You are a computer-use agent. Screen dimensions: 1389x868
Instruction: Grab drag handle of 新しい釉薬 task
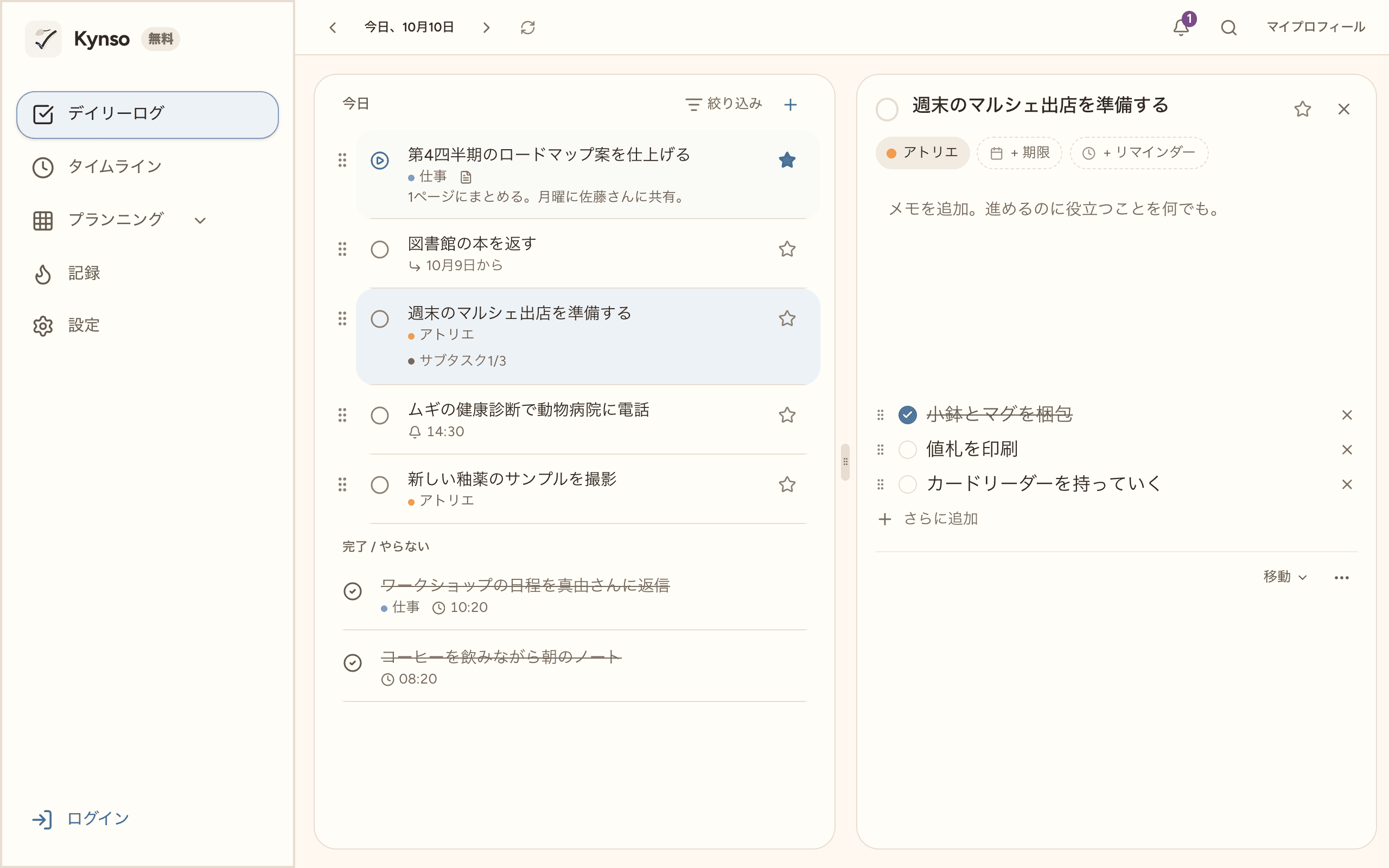342,484
